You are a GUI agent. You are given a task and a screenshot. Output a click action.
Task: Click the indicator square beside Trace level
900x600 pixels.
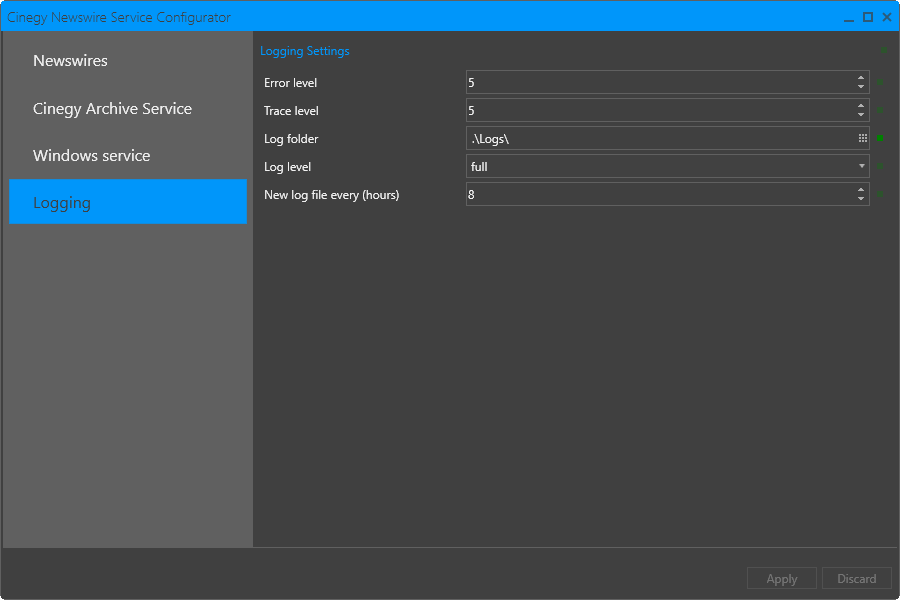880,110
